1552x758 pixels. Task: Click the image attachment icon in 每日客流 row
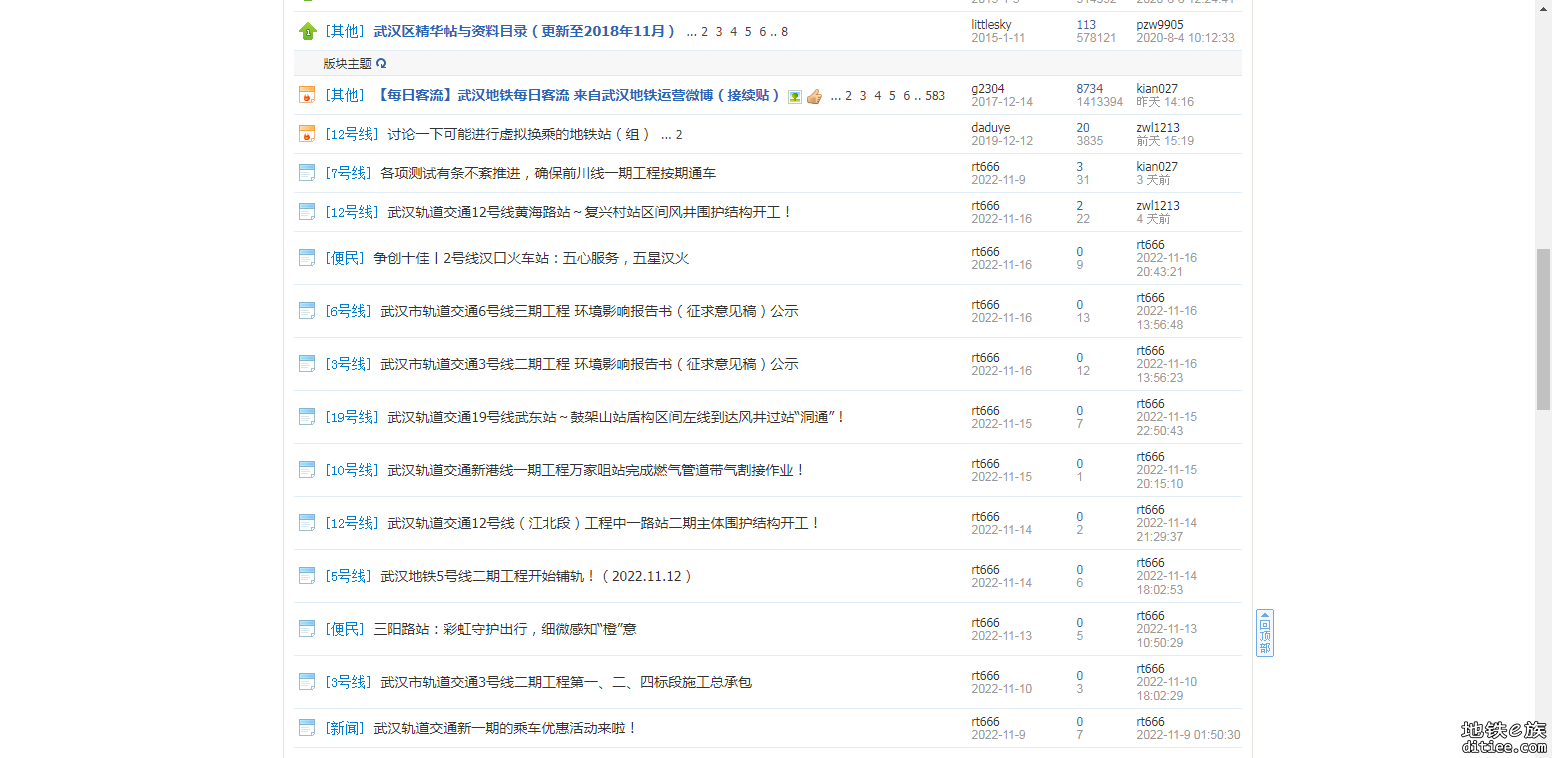[x=795, y=96]
